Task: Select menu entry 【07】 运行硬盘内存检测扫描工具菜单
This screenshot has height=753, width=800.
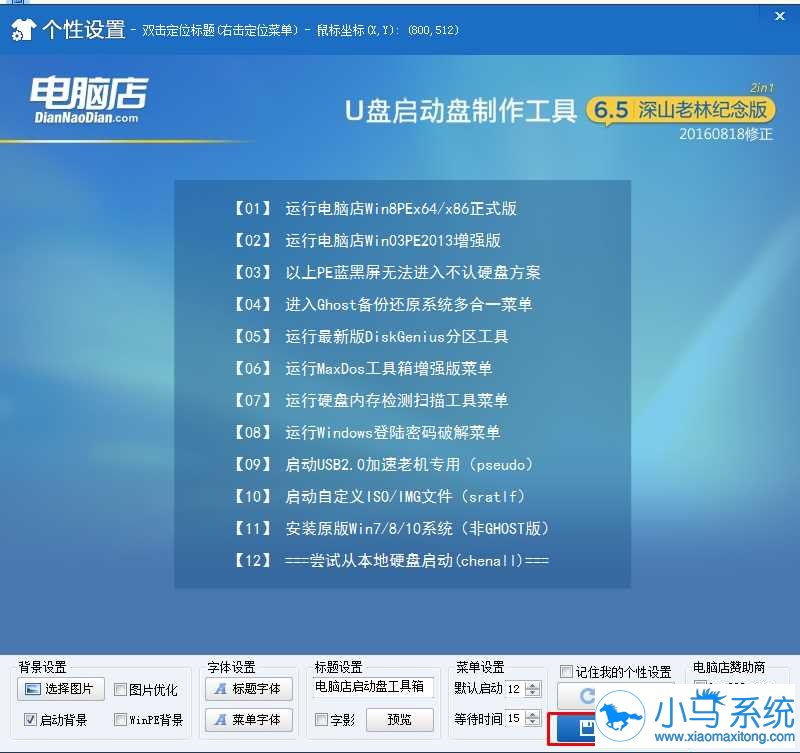Action: (370, 400)
